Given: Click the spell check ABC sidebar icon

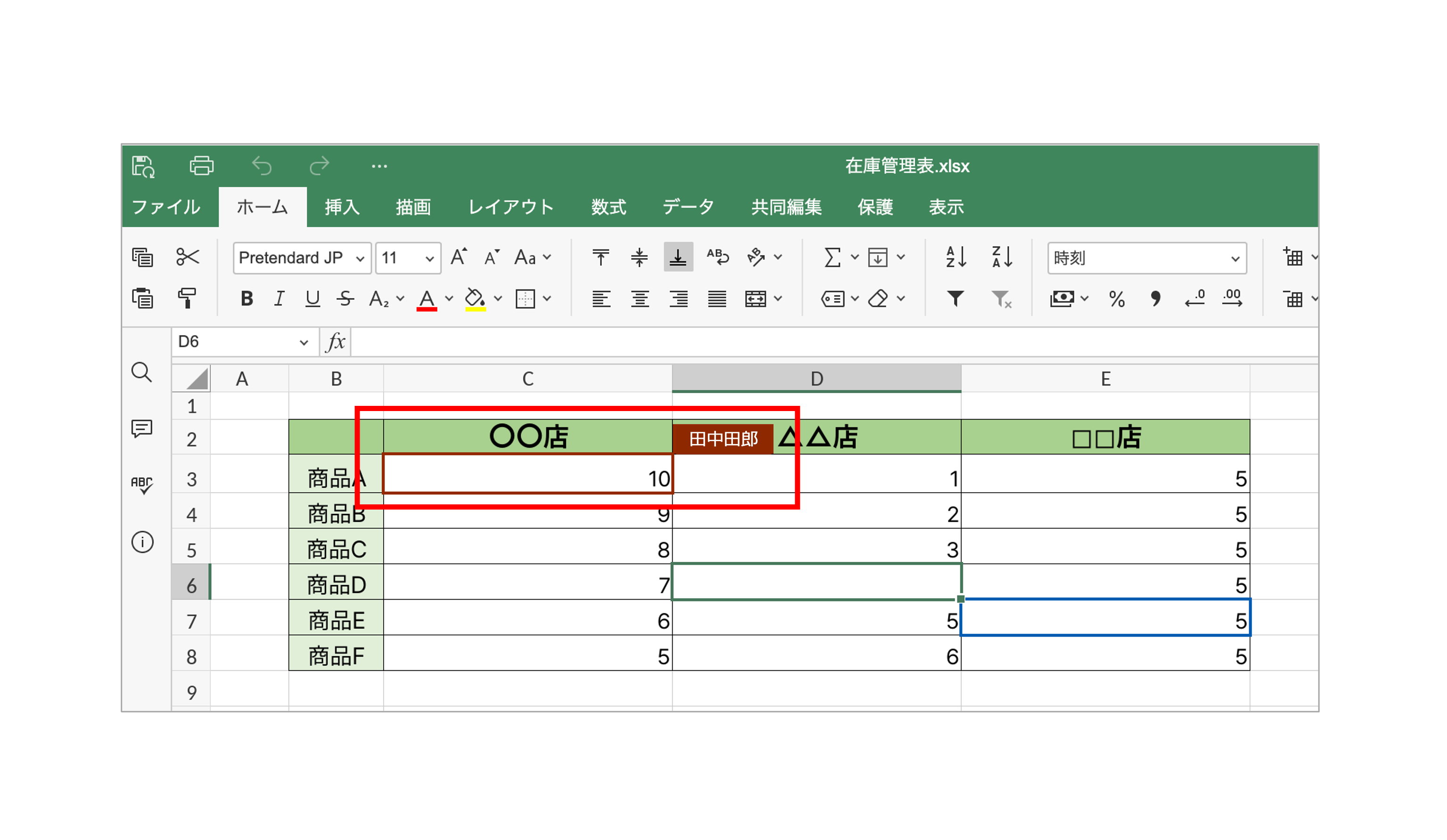Looking at the screenshot, I should click(x=141, y=485).
